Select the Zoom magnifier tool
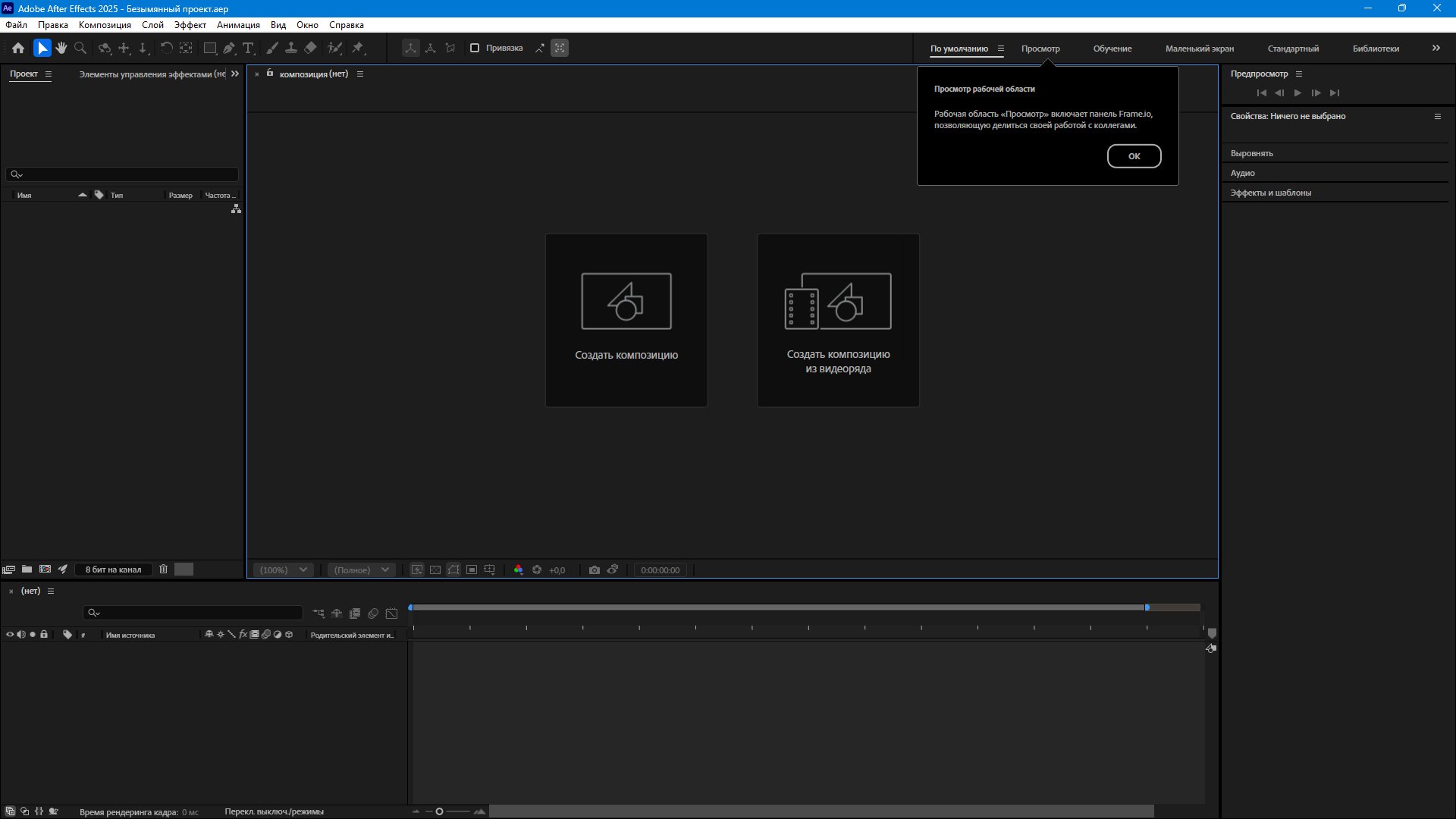1456x819 pixels. [x=80, y=48]
